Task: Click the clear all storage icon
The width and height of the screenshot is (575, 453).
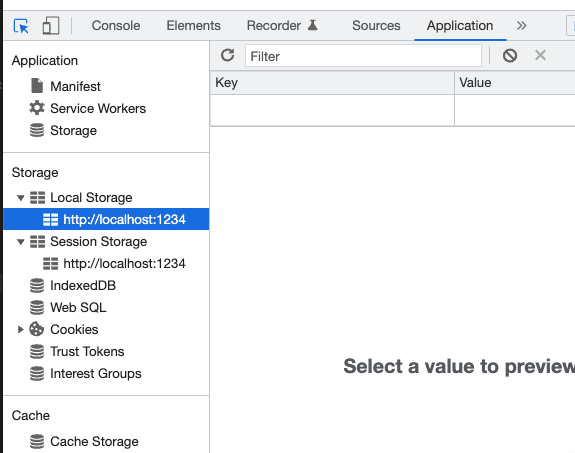Action: point(510,55)
